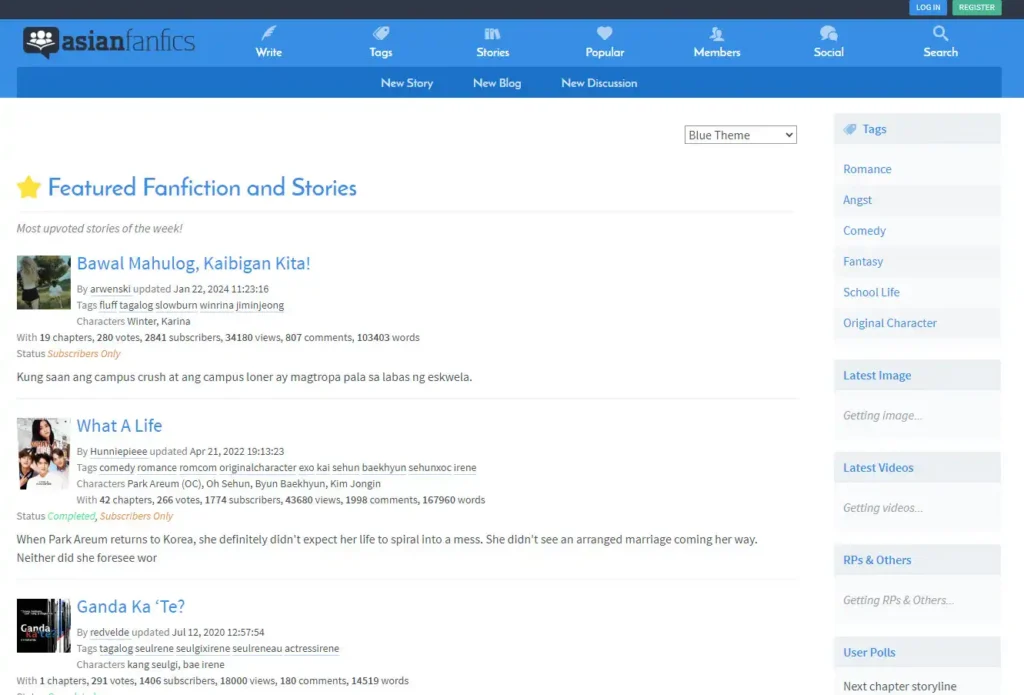Click the Asianfanfics logo
1024x695 pixels.
[x=110, y=42]
